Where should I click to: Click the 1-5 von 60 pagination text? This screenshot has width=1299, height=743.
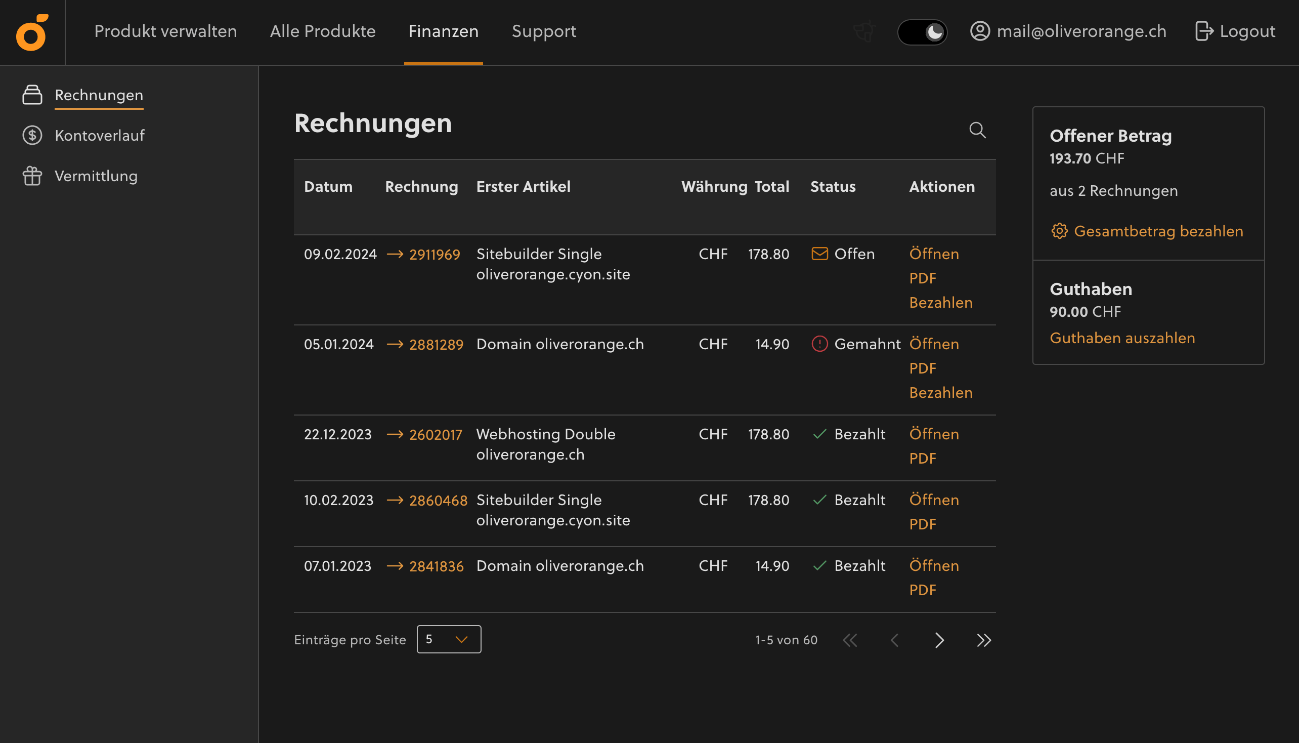(x=786, y=640)
